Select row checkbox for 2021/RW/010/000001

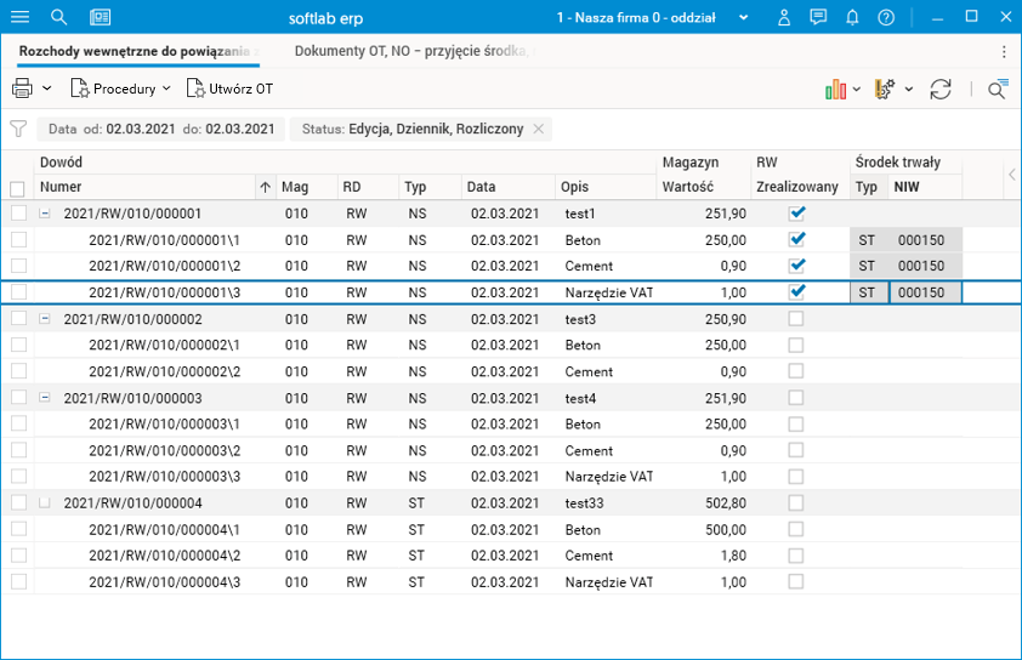(x=19, y=213)
